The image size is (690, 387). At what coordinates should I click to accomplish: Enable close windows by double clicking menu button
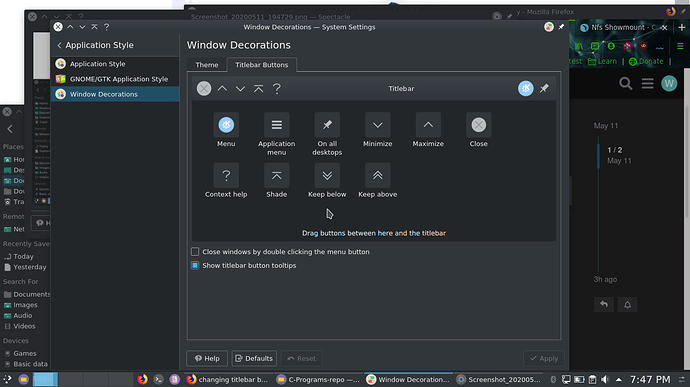(x=195, y=252)
